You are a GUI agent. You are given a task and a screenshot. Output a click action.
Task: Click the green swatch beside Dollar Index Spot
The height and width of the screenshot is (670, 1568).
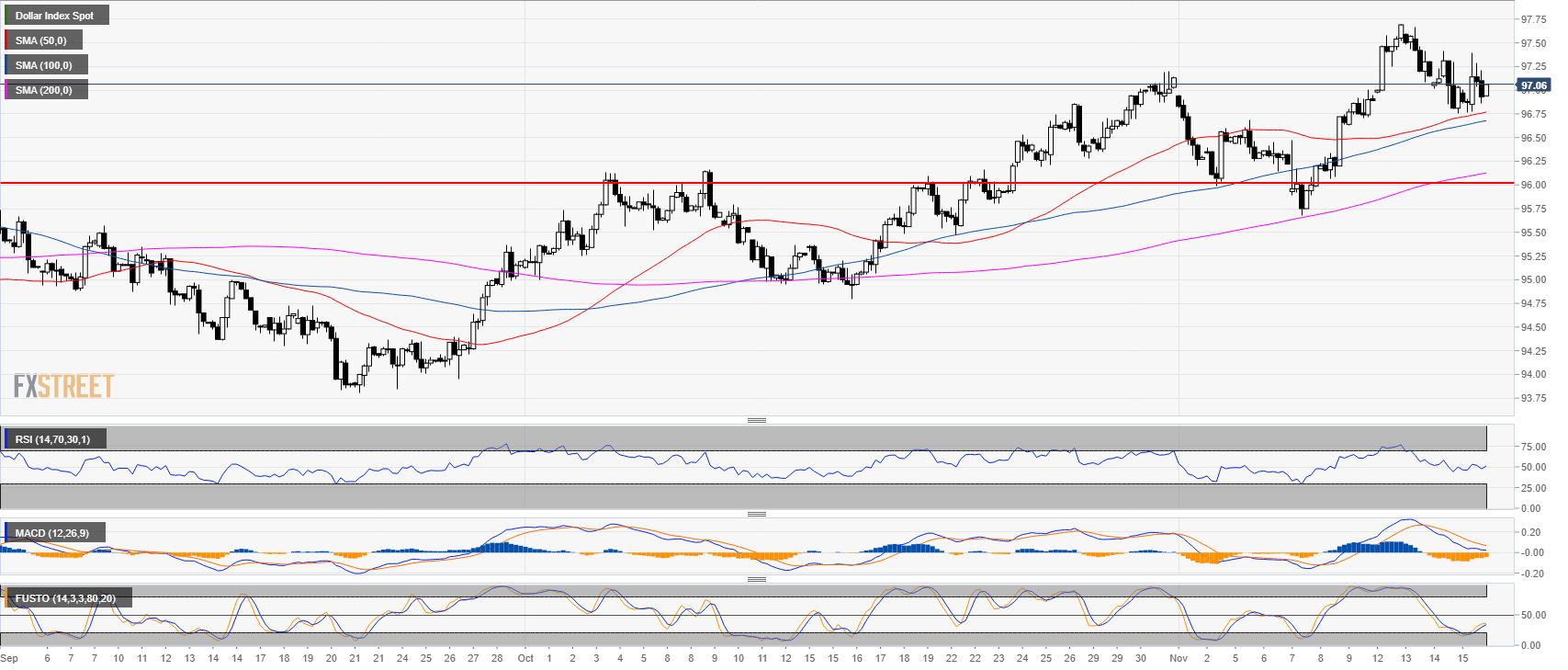pos(6,16)
